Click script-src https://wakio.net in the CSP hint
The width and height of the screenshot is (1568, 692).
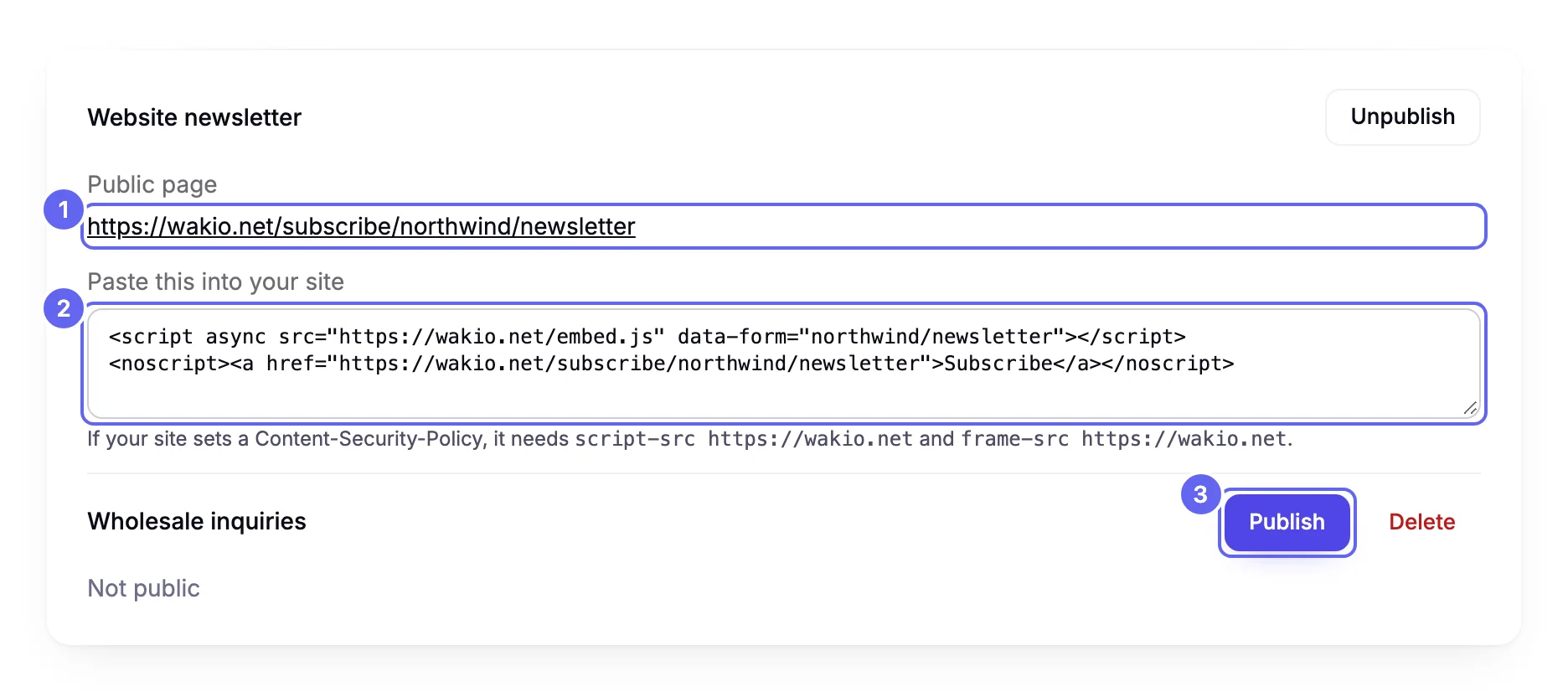pos(743,439)
